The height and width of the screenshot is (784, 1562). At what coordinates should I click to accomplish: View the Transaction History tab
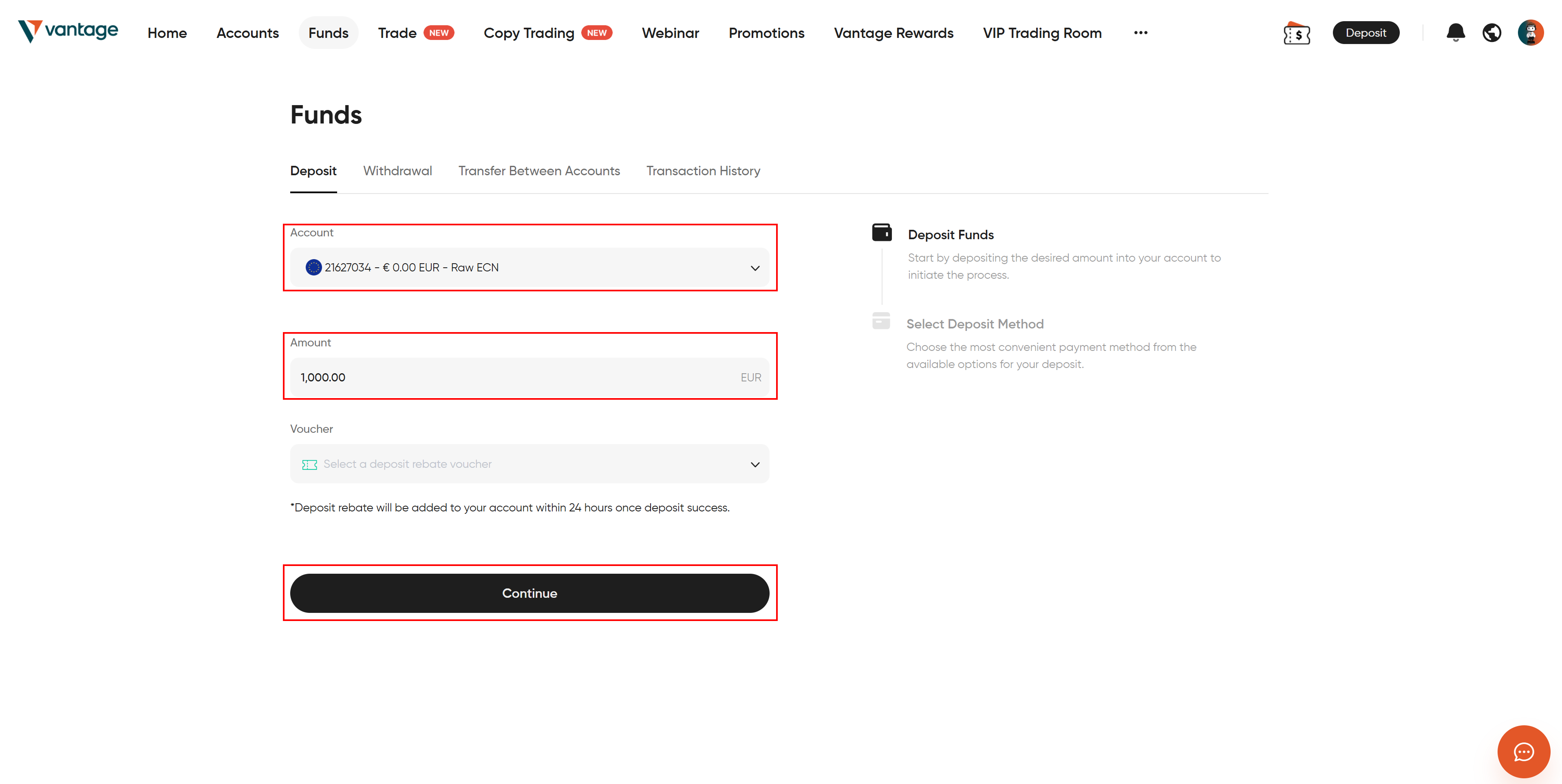703,171
